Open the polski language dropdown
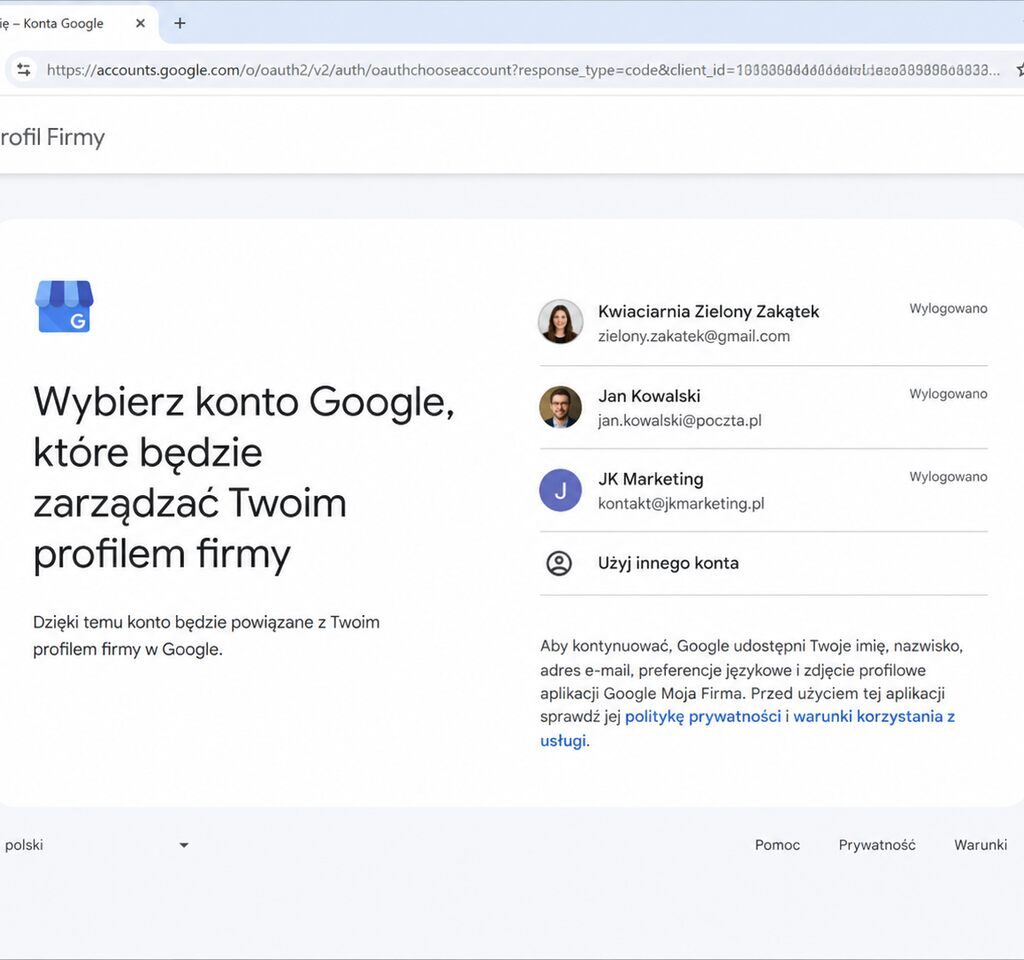The width and height of the screenshot is (1024, 960). pyautogui.click(x=95, y=844)
